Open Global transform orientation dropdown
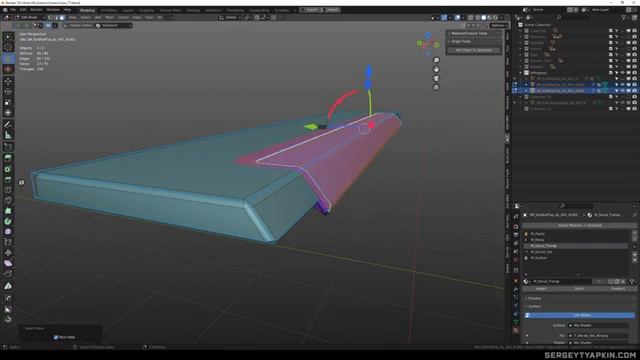640x360 pixels. point(230,18)
